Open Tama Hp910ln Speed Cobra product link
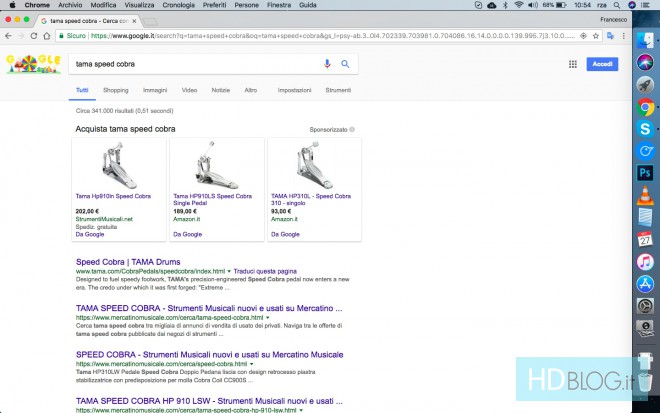Screen dimensions: 660x413 113,196
